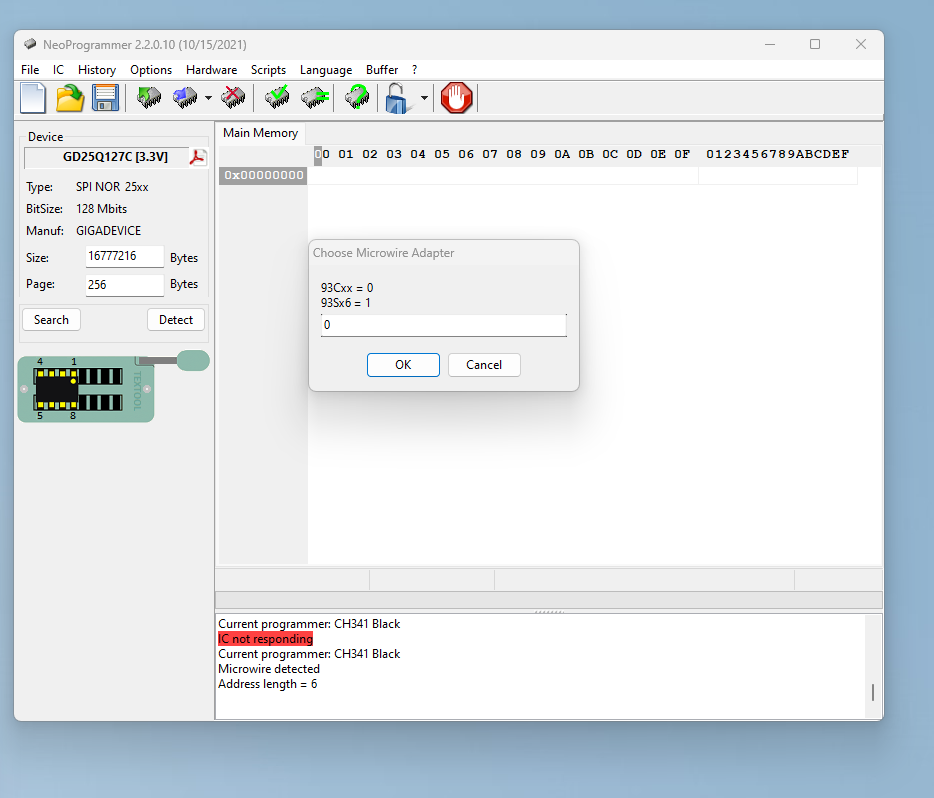This screenshot has width=934, height=798.
Task: Close the NeoProgrammer window
Action: (x=861, y=45)
